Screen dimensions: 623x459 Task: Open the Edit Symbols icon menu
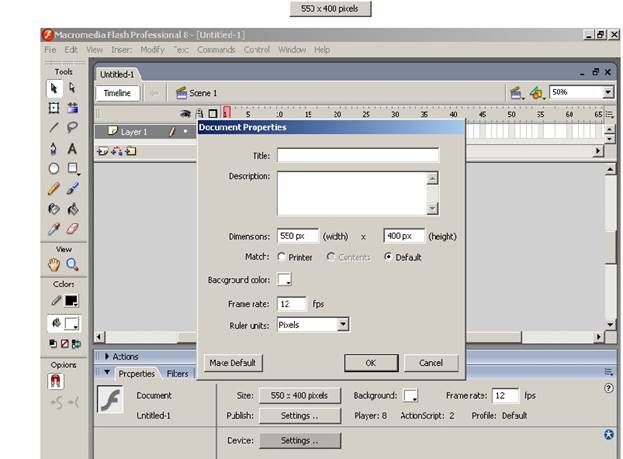point(536,93)
